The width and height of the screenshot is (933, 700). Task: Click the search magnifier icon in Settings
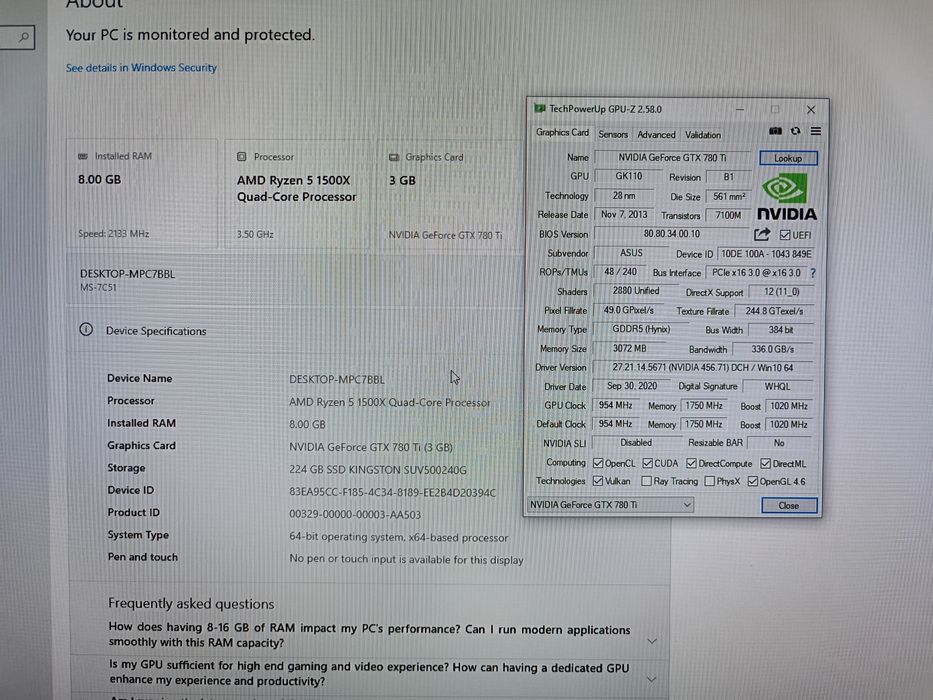pyautogui.click(x=24, y=38)
